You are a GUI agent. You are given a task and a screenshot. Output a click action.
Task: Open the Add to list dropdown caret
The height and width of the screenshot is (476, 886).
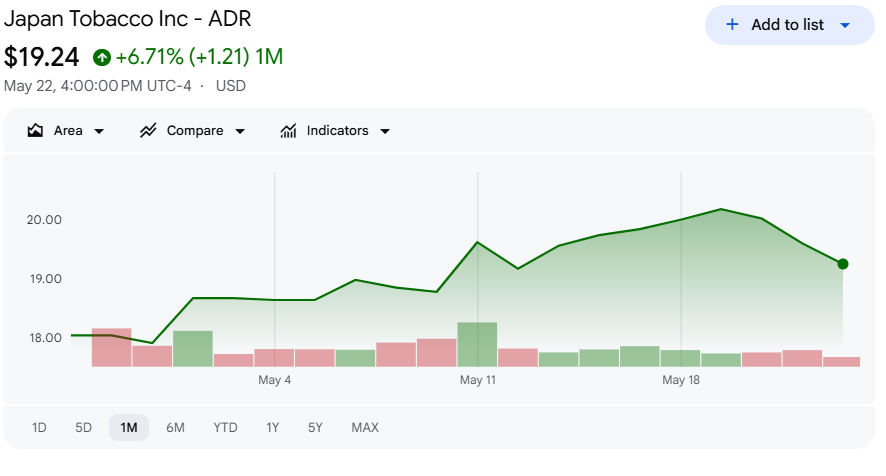tap(845, 25)
